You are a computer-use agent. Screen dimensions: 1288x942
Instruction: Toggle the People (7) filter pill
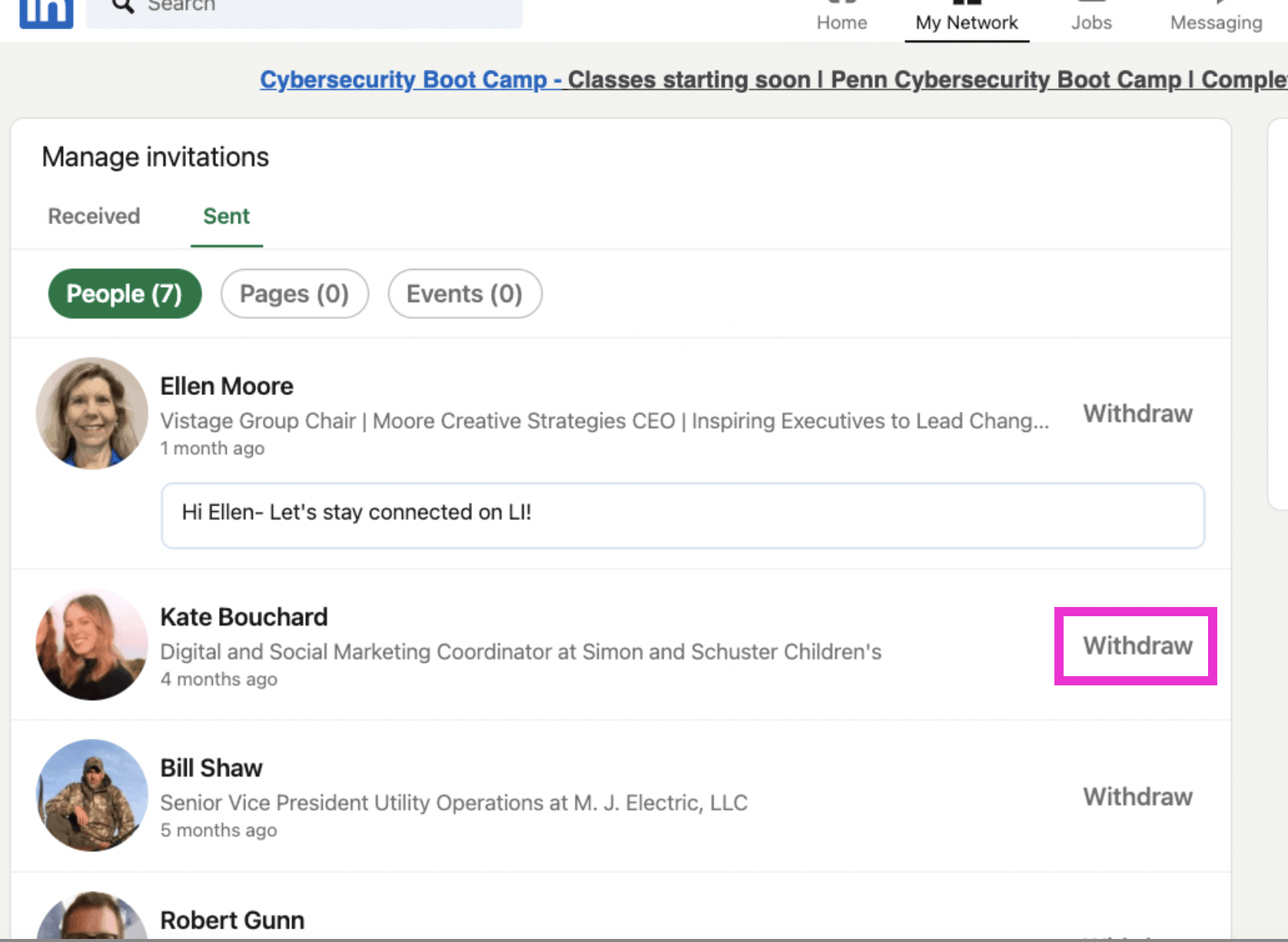[124, 294]
